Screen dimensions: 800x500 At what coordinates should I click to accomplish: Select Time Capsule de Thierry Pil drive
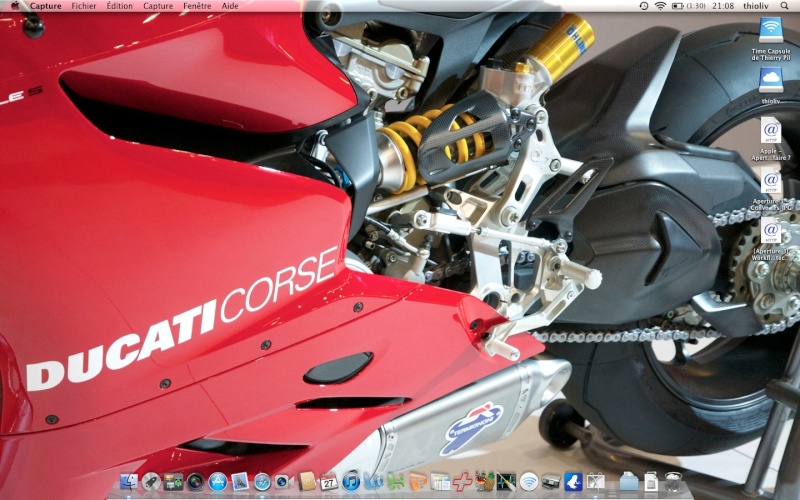click(x=770, y=39)
